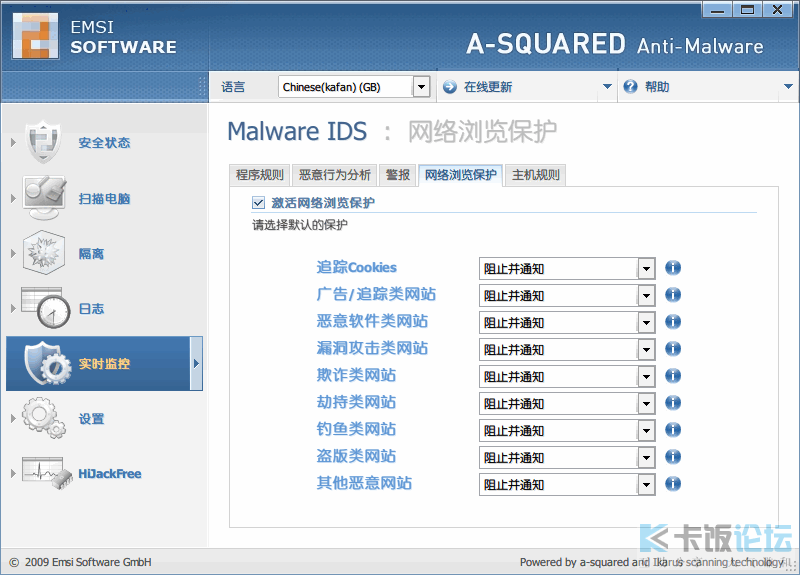Switch to the 恶意行为分析 tab
The image size is (800, 575).
pyautogui.click(x=335, y=175)
